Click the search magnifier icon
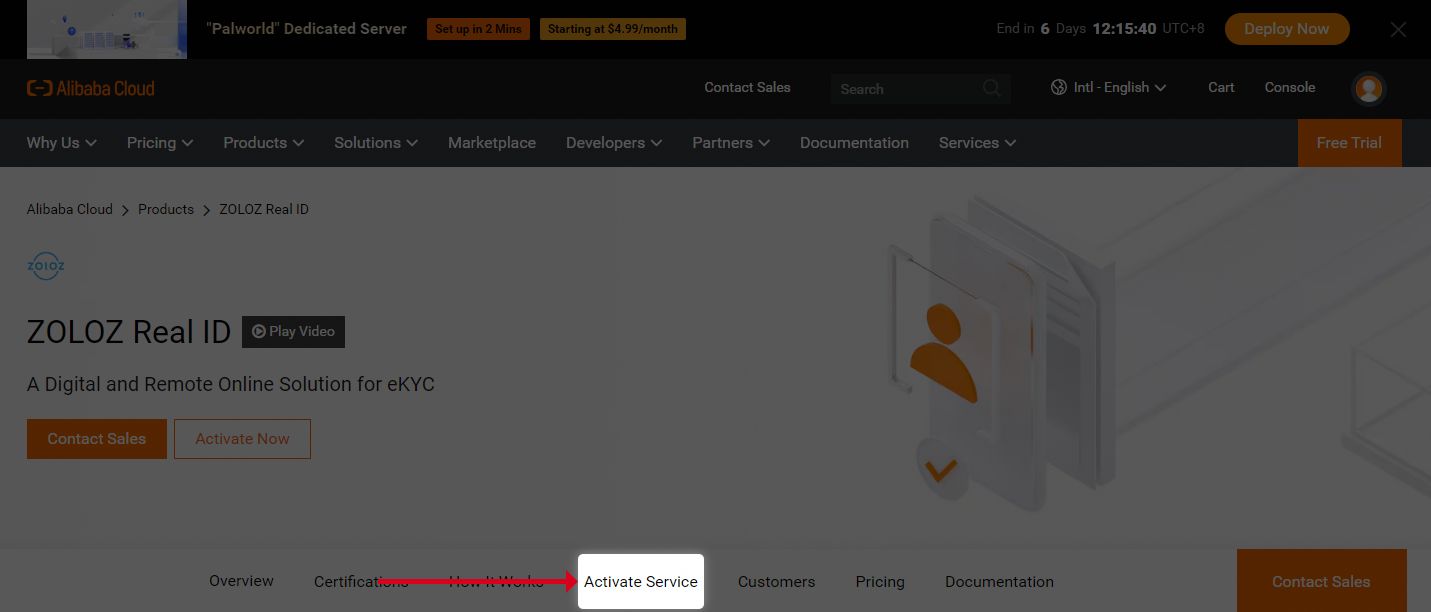1431x612 pixels. (x=991, y=88)
